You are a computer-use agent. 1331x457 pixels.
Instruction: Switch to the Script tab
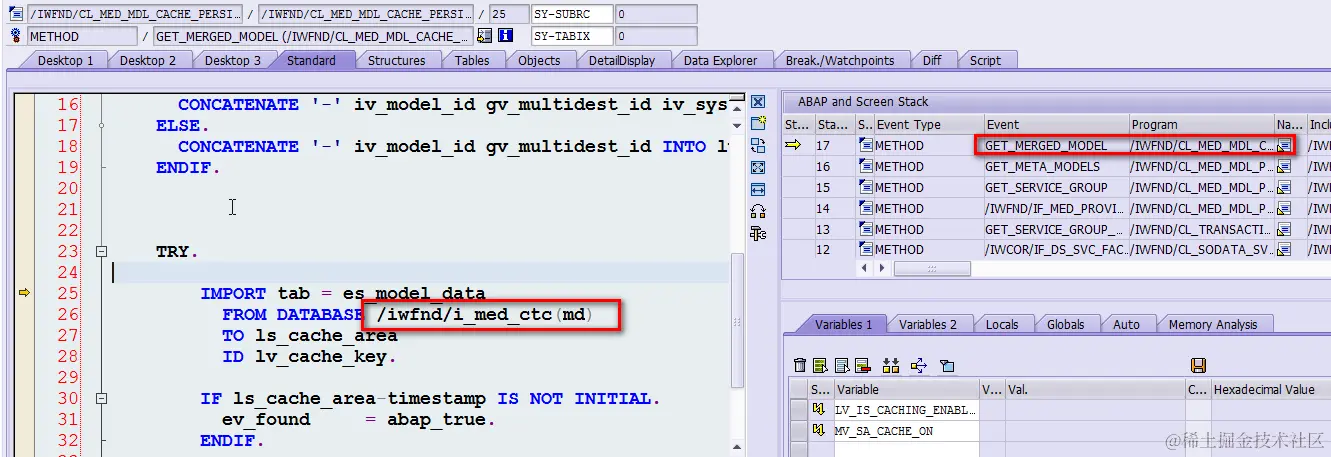tap(985, 60)
